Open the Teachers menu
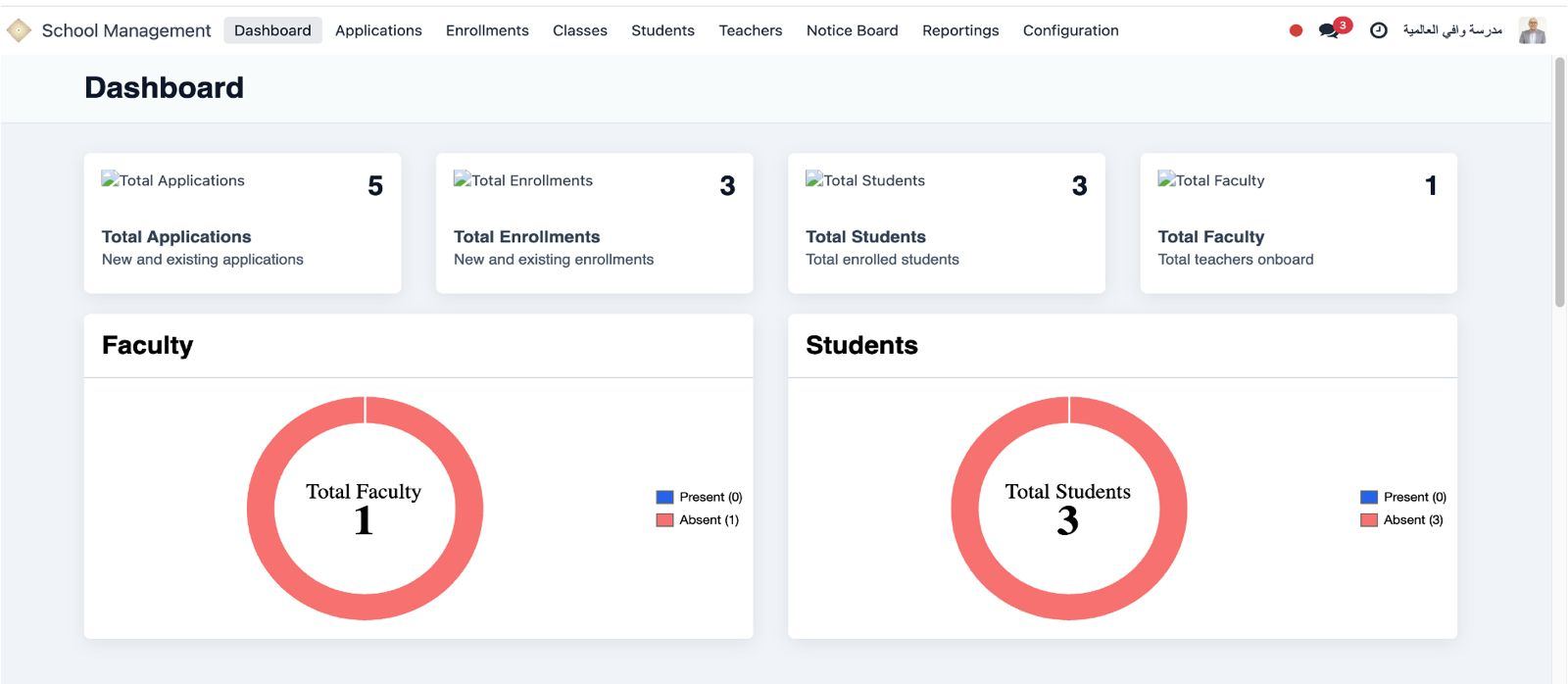This screenshot has height=684, width=1568. (751, 30)
